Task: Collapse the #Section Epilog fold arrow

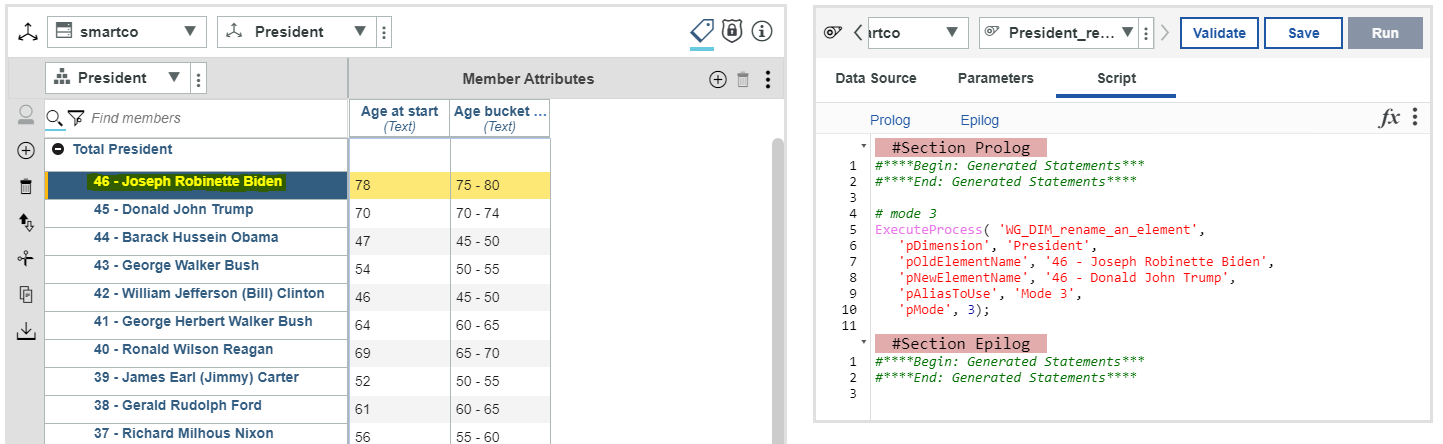Action: click(x=865, y=341)
